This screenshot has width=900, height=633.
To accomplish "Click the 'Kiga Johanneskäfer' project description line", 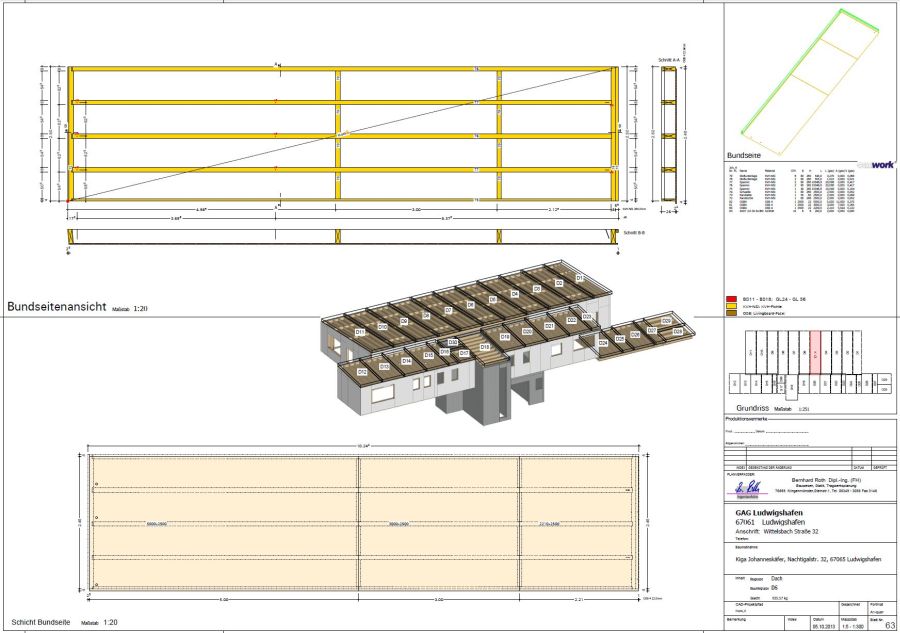I will pyautogui.click(x=808, y=559).
